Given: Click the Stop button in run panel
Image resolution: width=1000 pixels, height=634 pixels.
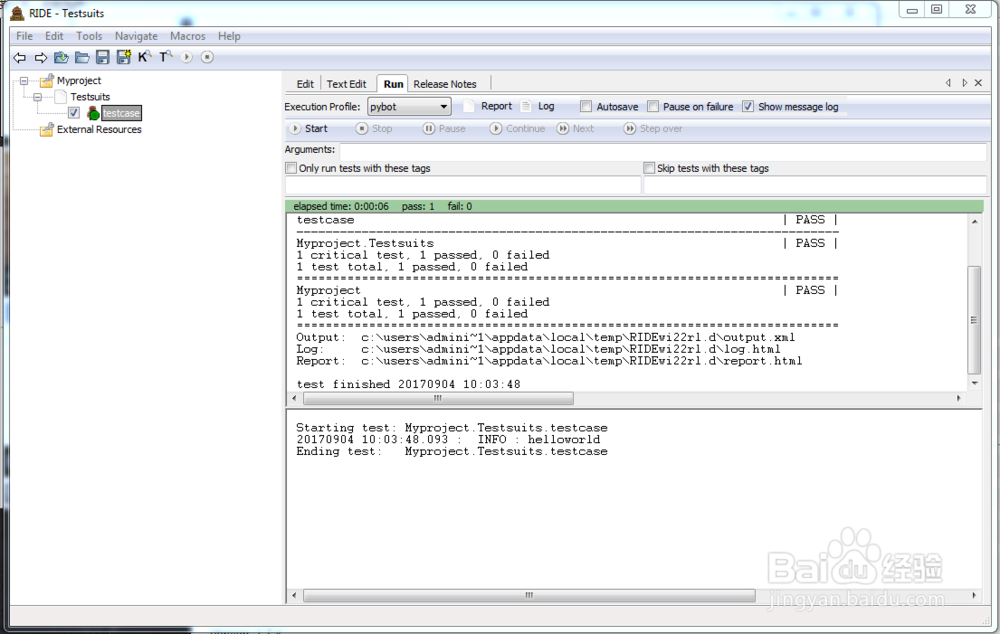Looking at the screenshot, I should tap(374, 129).
